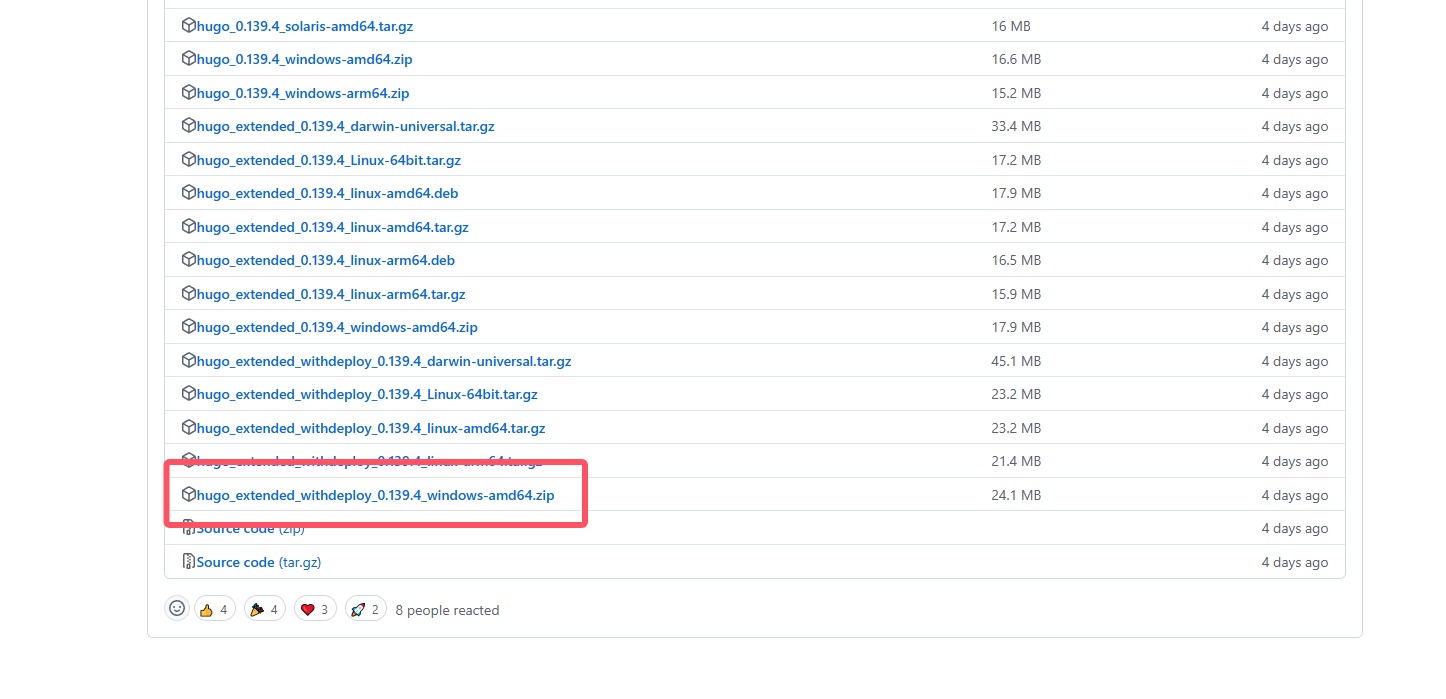This screenshot has width=1446, height=699.
Task: Toggle the party popper reaction
Action: coord(265,609)
